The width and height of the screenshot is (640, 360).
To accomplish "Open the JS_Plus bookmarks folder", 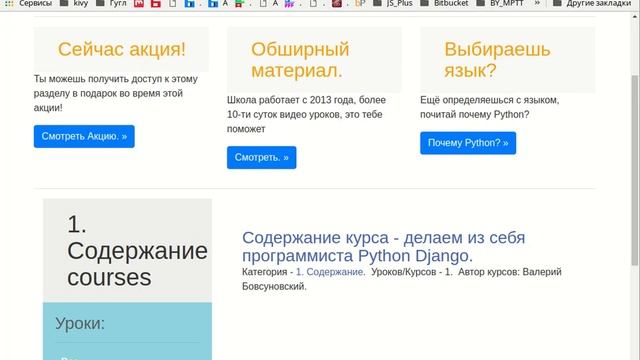I will [x=393, y=3].
